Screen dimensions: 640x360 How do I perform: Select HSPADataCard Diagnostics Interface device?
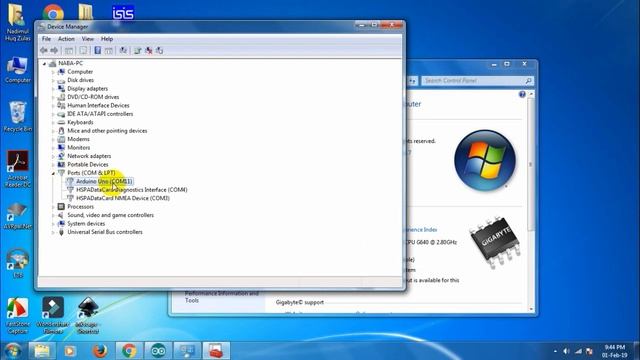(131, 190)
